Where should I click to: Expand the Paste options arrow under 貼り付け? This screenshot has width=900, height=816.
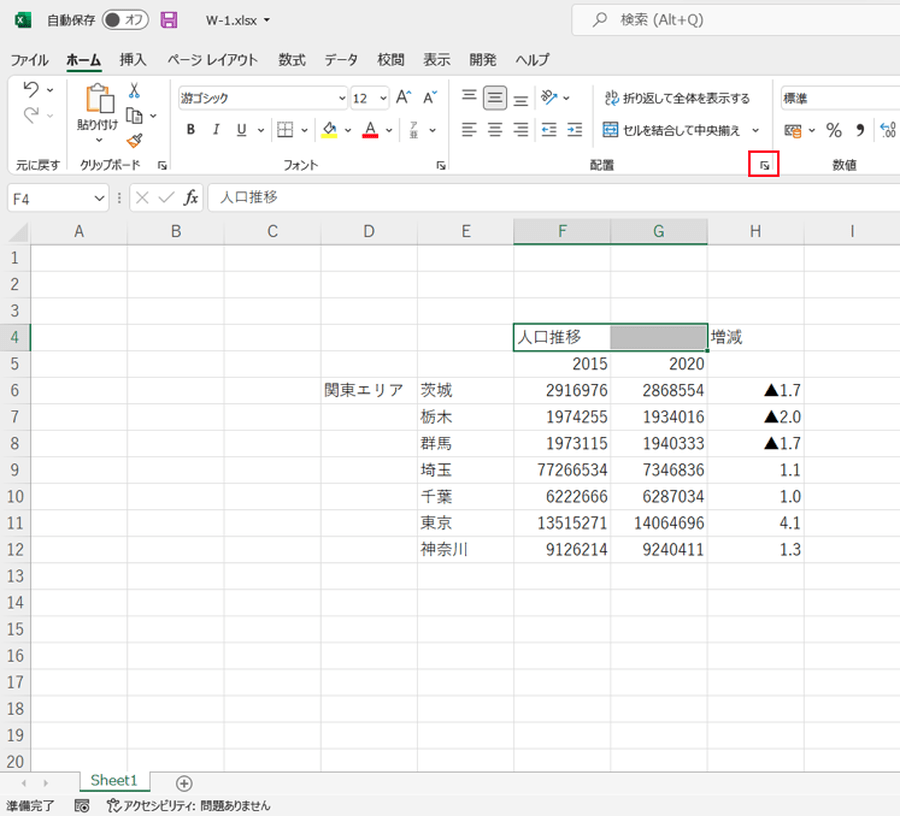click(x=99, y=140)
